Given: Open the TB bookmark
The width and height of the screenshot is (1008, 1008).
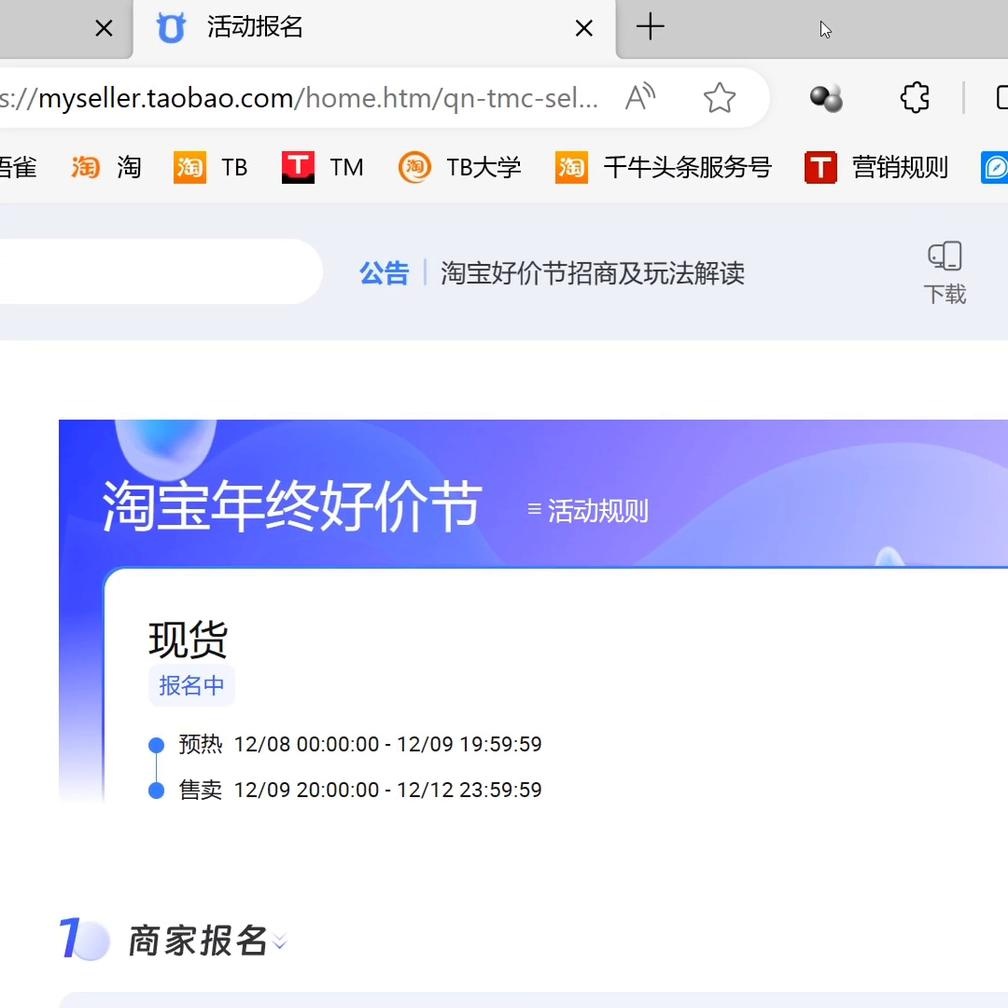Looking at the screenshot, I should (x=211, y=167).
